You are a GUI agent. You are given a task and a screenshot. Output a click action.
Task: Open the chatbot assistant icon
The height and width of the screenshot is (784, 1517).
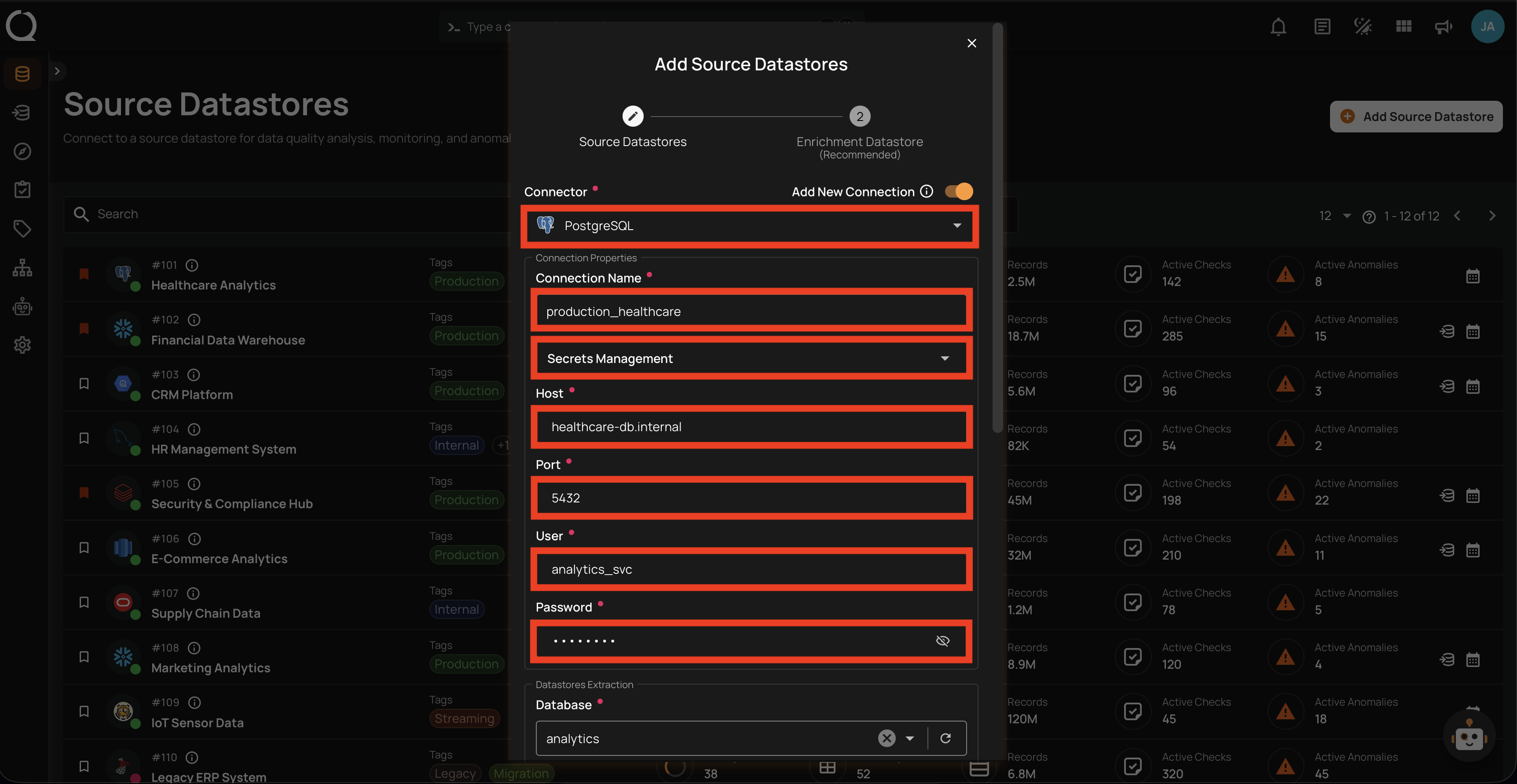click(1469, 736)
